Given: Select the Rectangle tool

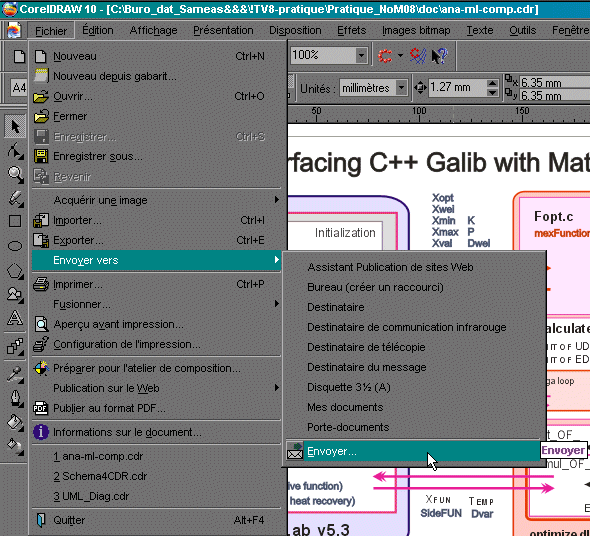Looking at the screenshot, I should click(x=15, y=222).
